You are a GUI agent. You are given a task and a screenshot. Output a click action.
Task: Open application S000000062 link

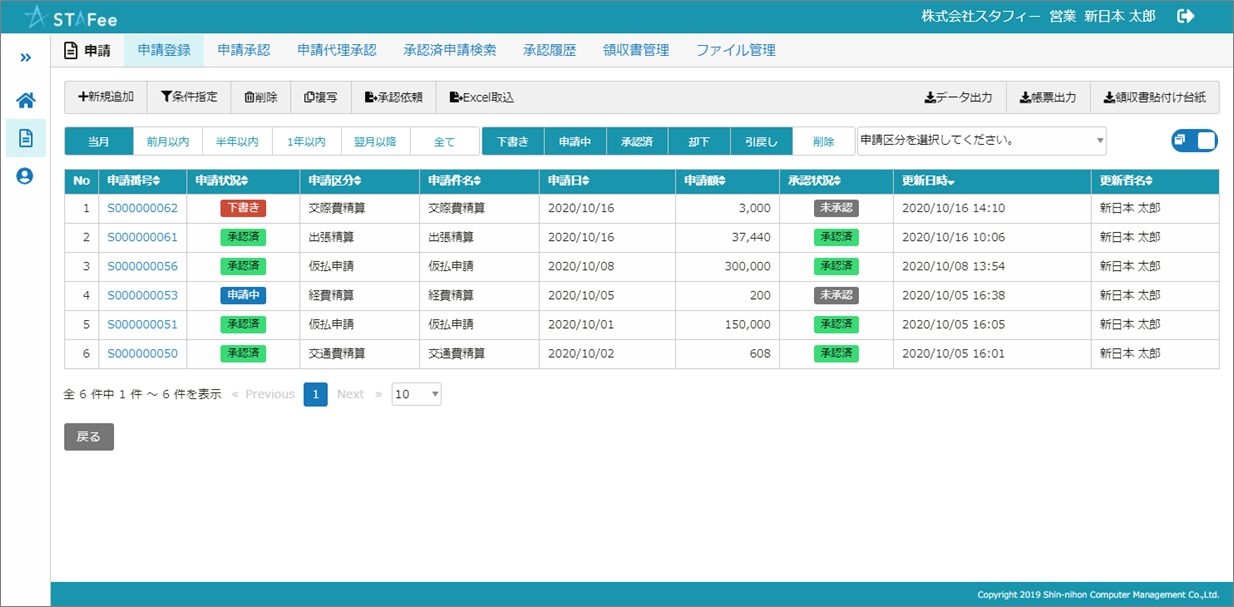tap(142, 209)
